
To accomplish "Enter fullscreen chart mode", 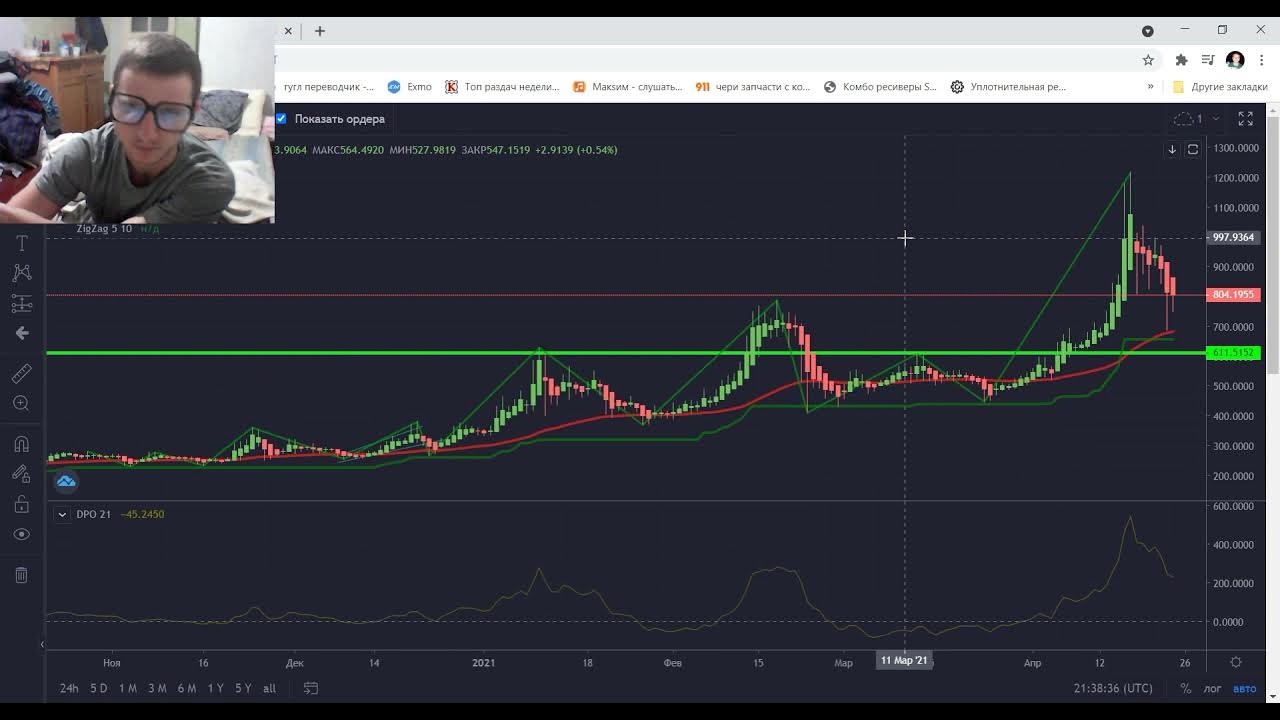I will coord(1246,118).
